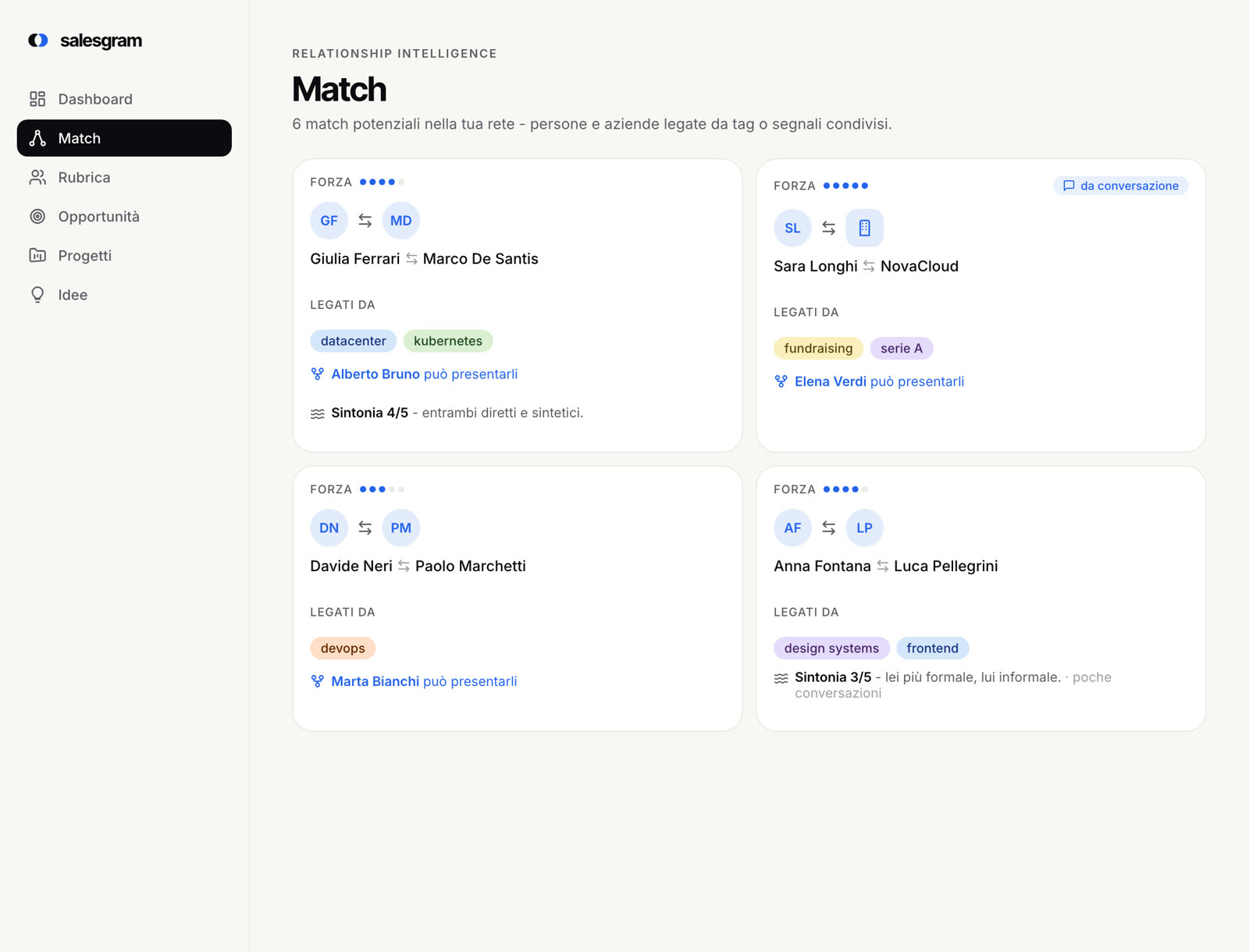The image size is (1249, 952).
Task: Select the Match sidebar item
Action: point(124,138)
